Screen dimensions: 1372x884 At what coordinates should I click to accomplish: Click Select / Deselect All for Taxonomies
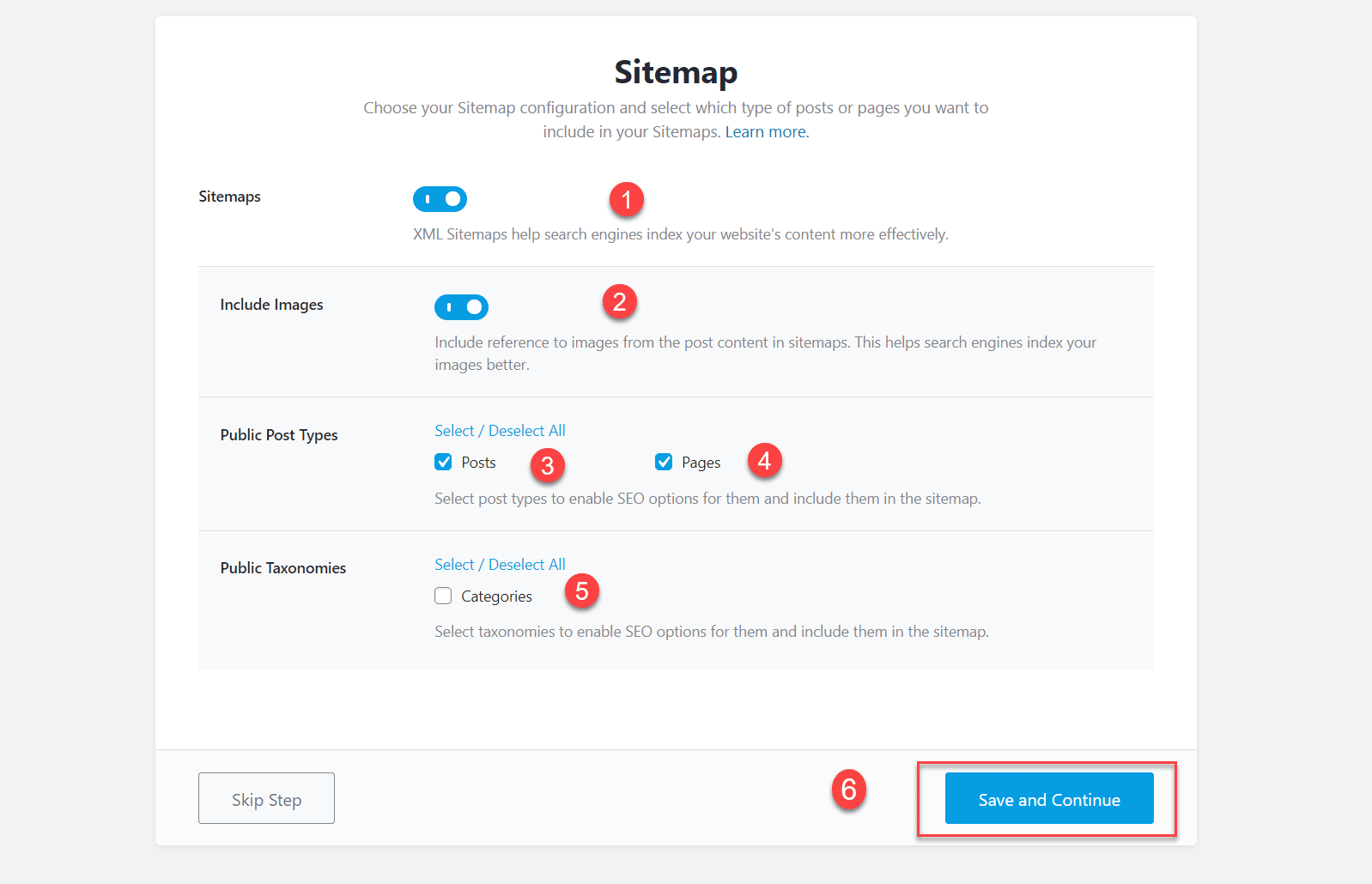tap(500, 565)
